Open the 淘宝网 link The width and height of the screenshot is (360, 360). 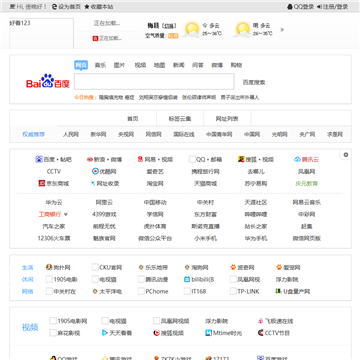coord(155,183)
